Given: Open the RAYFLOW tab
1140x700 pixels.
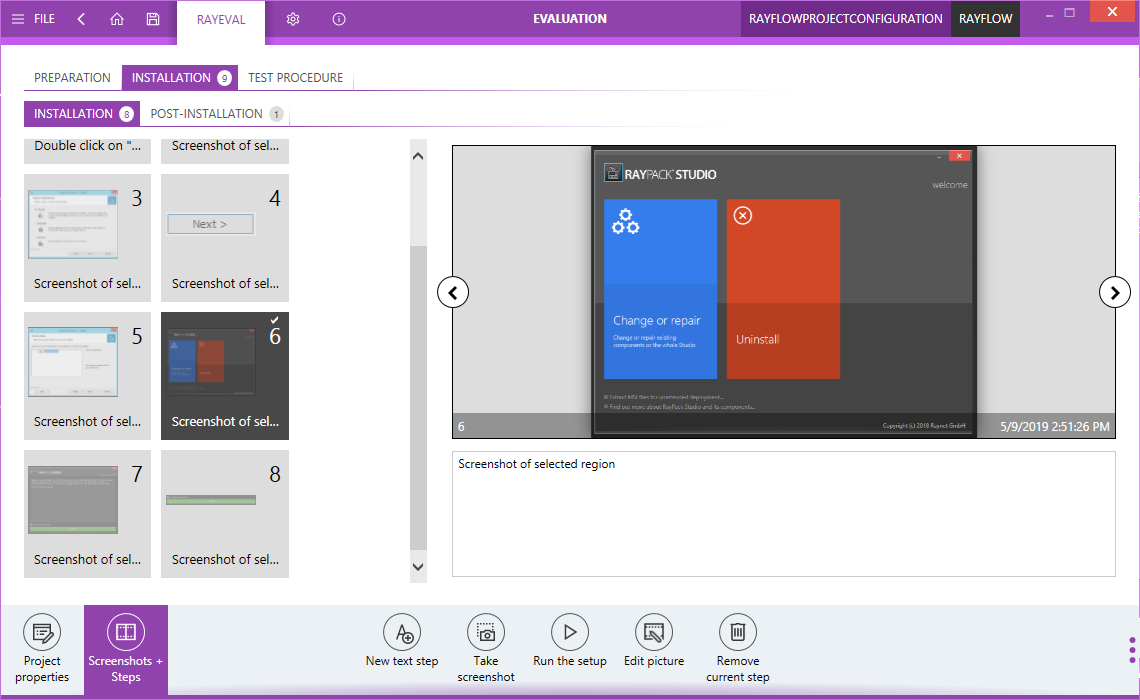Looking at the screenshot, I should (985, 19).
